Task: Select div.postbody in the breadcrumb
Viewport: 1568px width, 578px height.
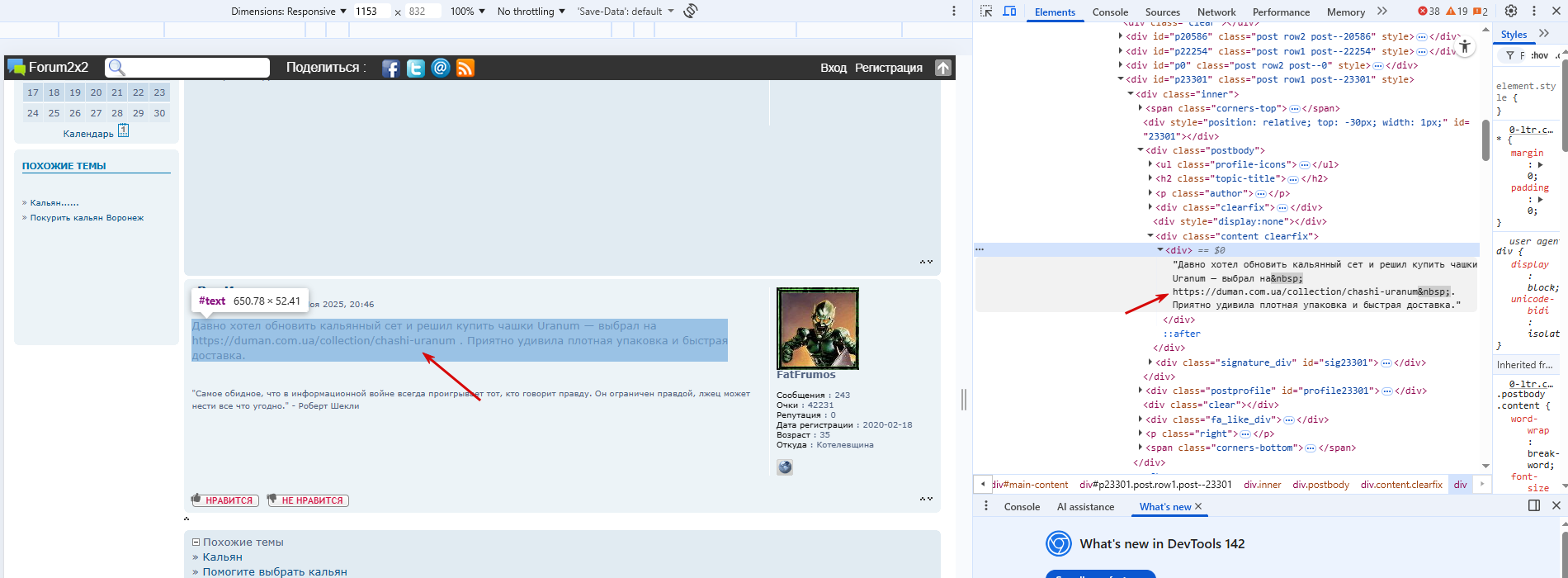Action: coord(1320,485)
